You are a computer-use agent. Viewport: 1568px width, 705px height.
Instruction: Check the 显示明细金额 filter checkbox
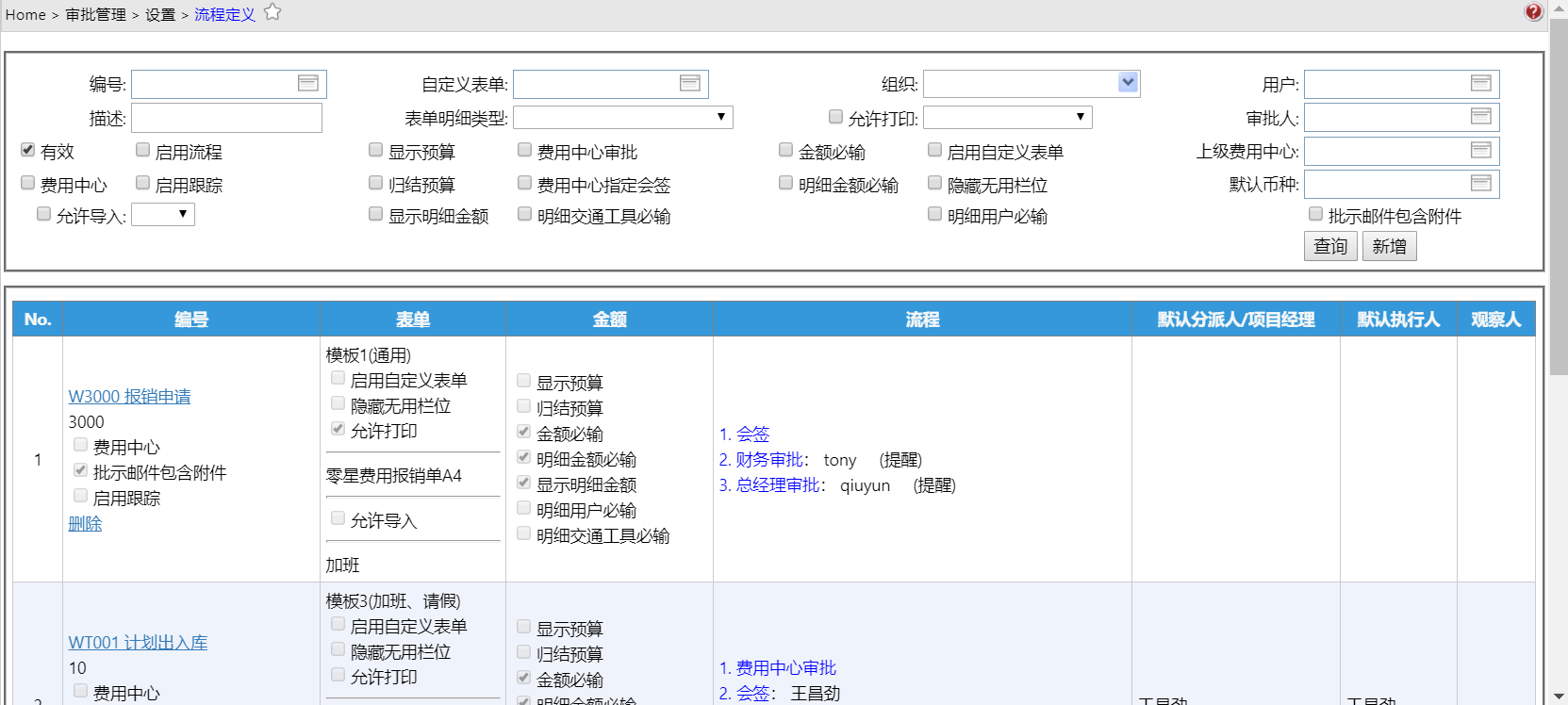click(376, 214)
